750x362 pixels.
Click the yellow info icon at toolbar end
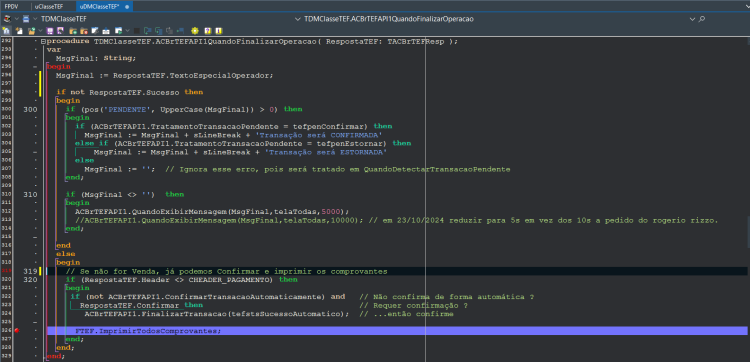point(219,31)
